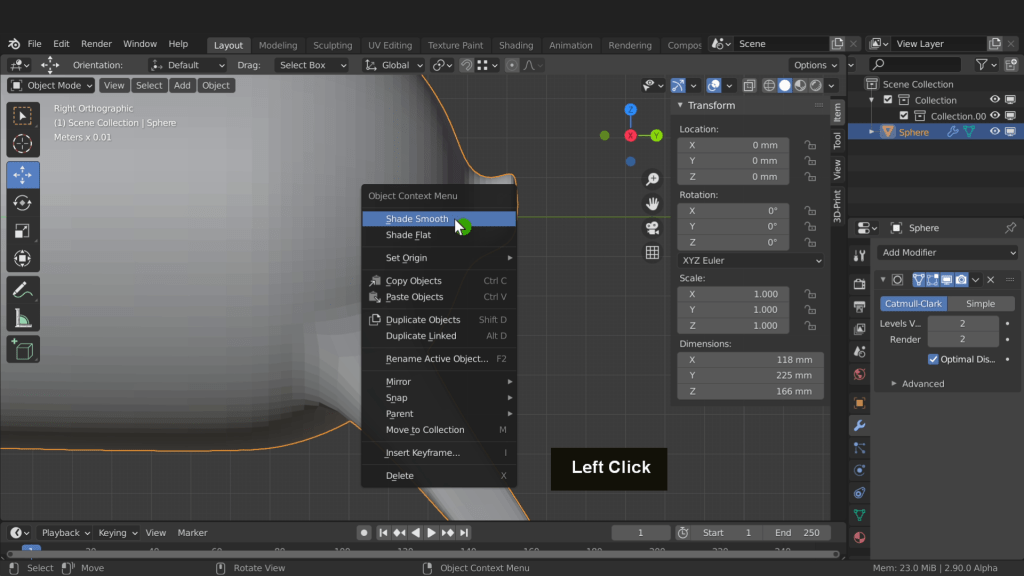The width and height of the screenshot is (1024, 576).
Task: Click the End frame field
Action: tap(797, 533)
